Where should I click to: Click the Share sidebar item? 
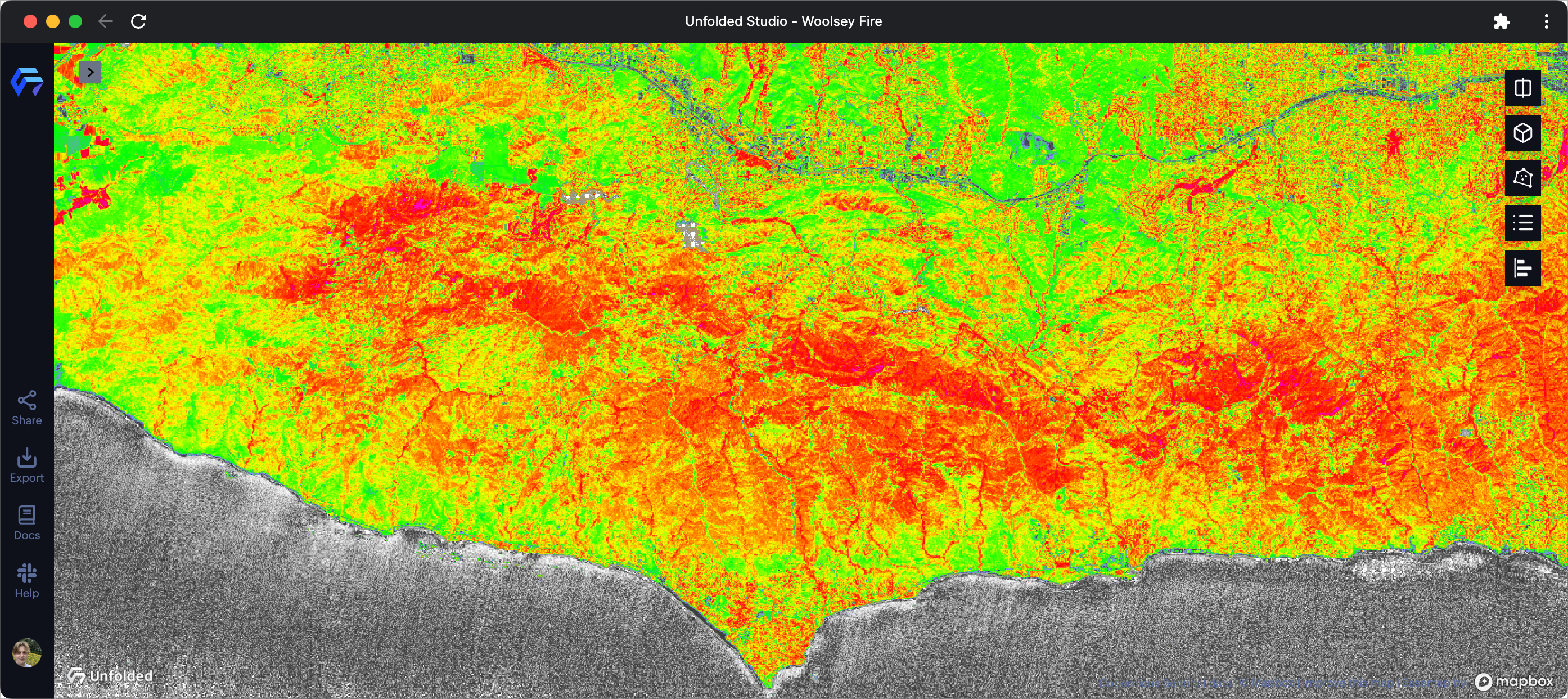point(27,408)
